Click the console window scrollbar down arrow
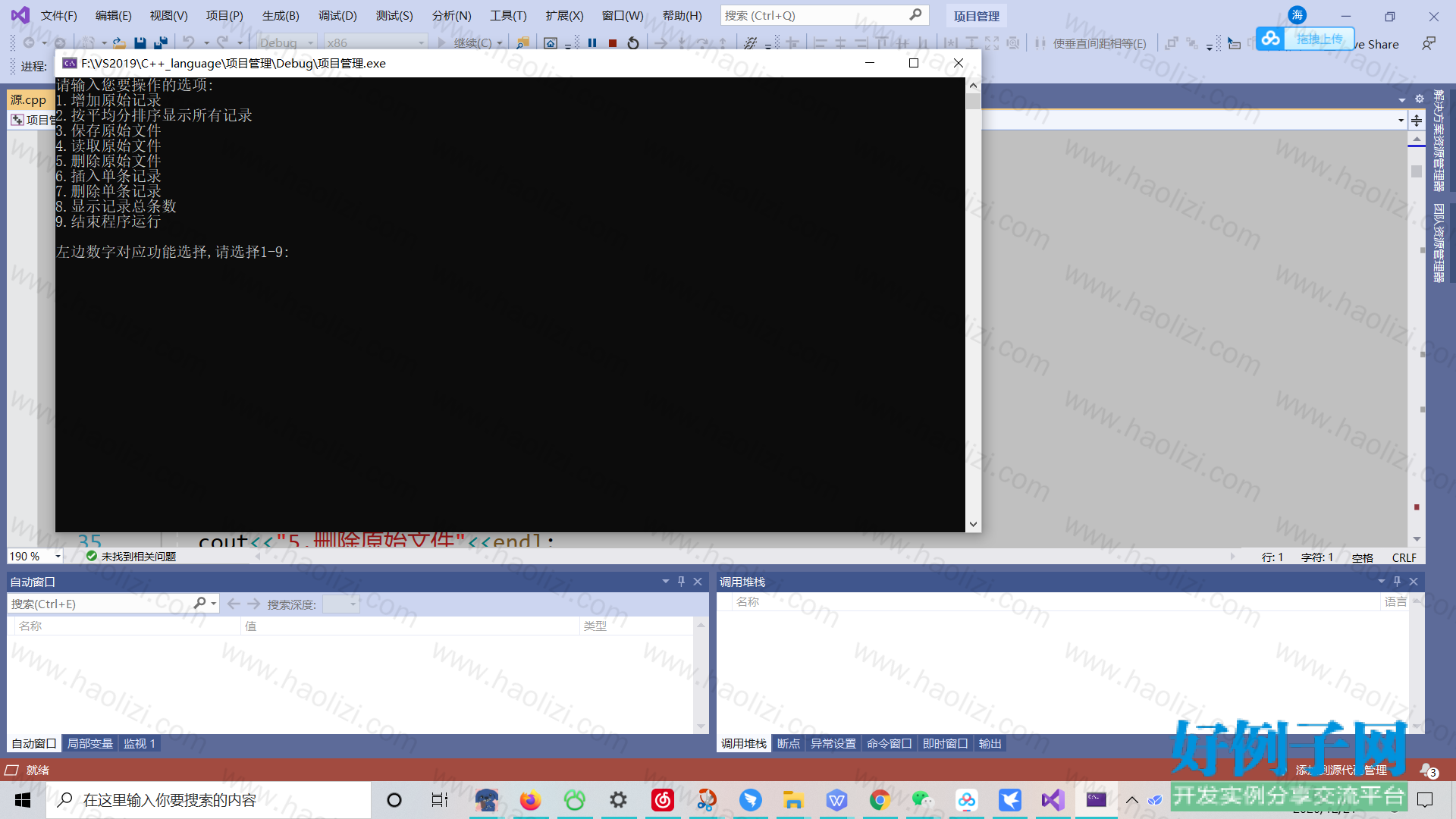Screen dimensions: 1456x819 click(973, 524)
